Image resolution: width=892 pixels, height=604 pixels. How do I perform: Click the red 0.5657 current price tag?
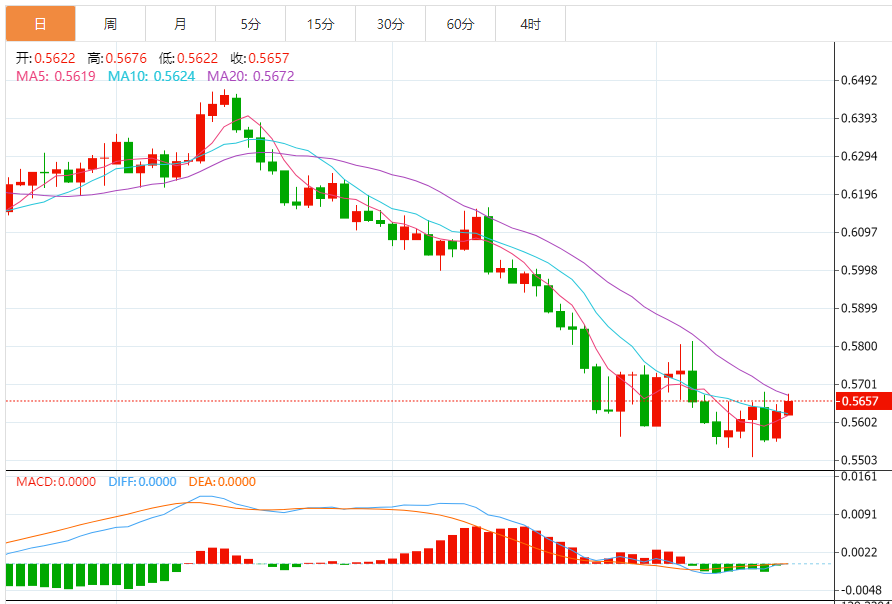860,401
